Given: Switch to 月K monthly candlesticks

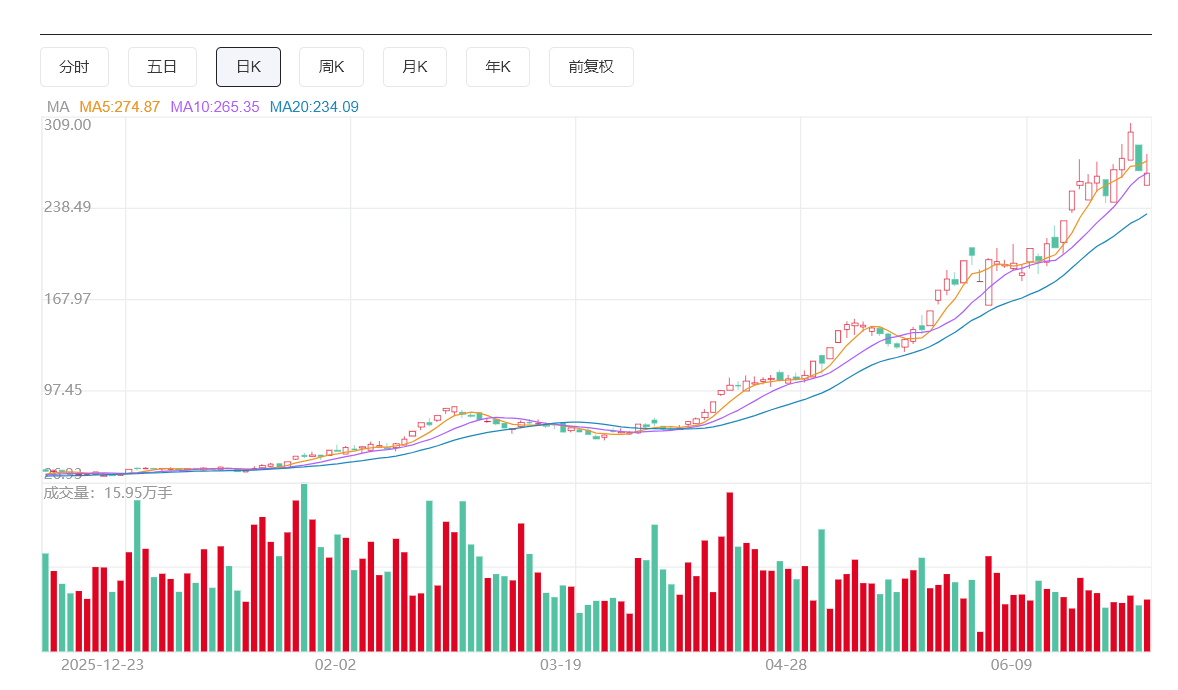Looking at the screenshot, I should pos(415,67).
